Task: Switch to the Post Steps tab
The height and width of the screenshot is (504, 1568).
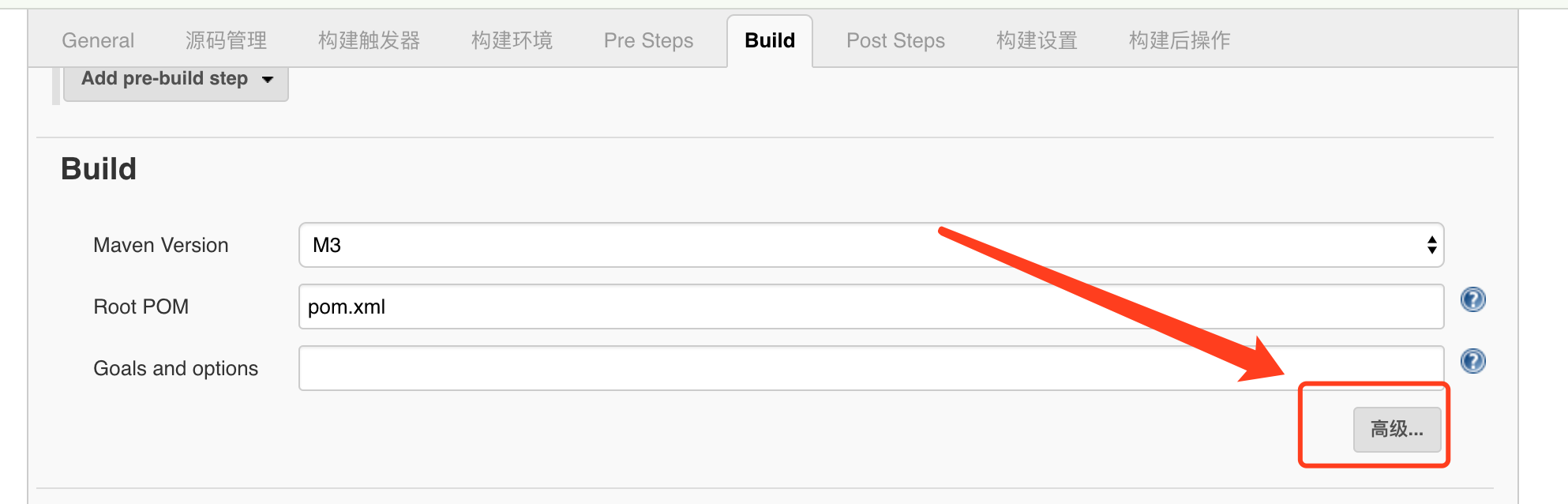Action: [x=895, y=40]
